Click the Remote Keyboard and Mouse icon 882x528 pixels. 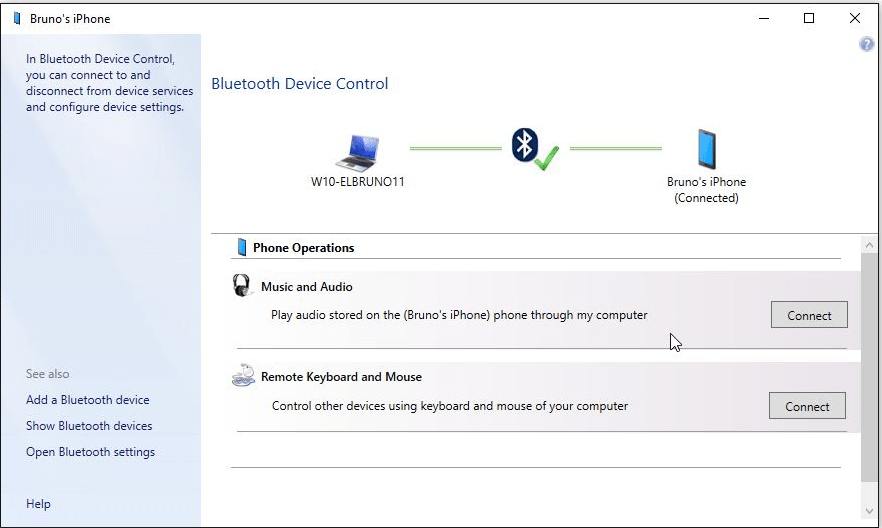tap(243, 377)
